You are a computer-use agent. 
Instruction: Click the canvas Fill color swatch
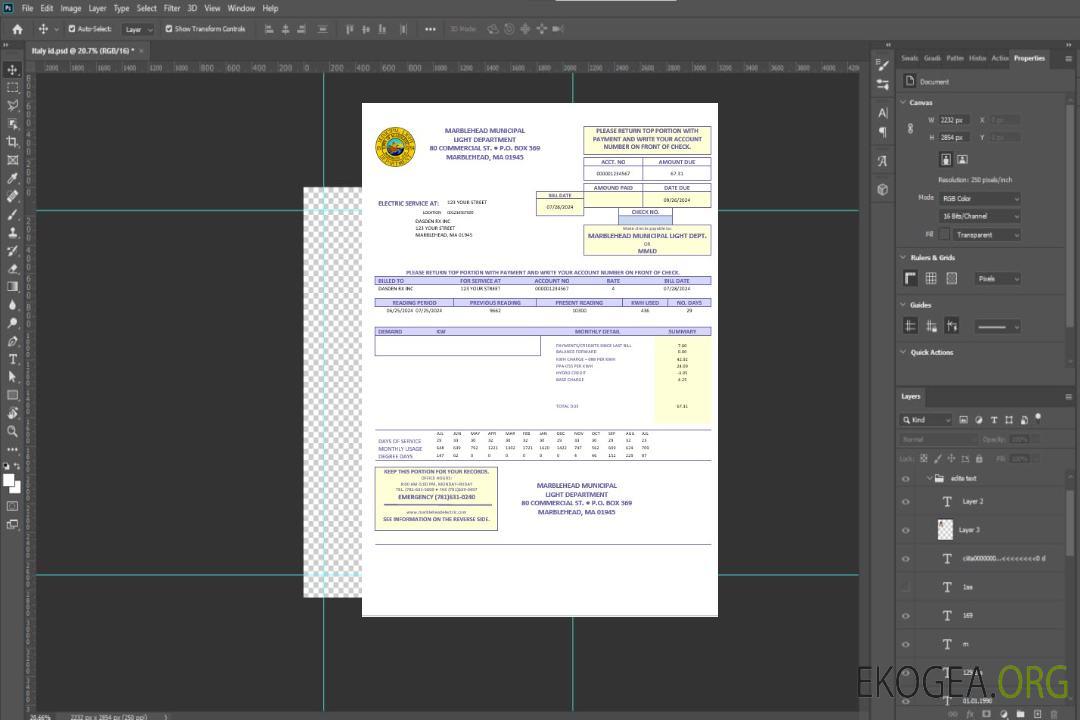point(944,235)
